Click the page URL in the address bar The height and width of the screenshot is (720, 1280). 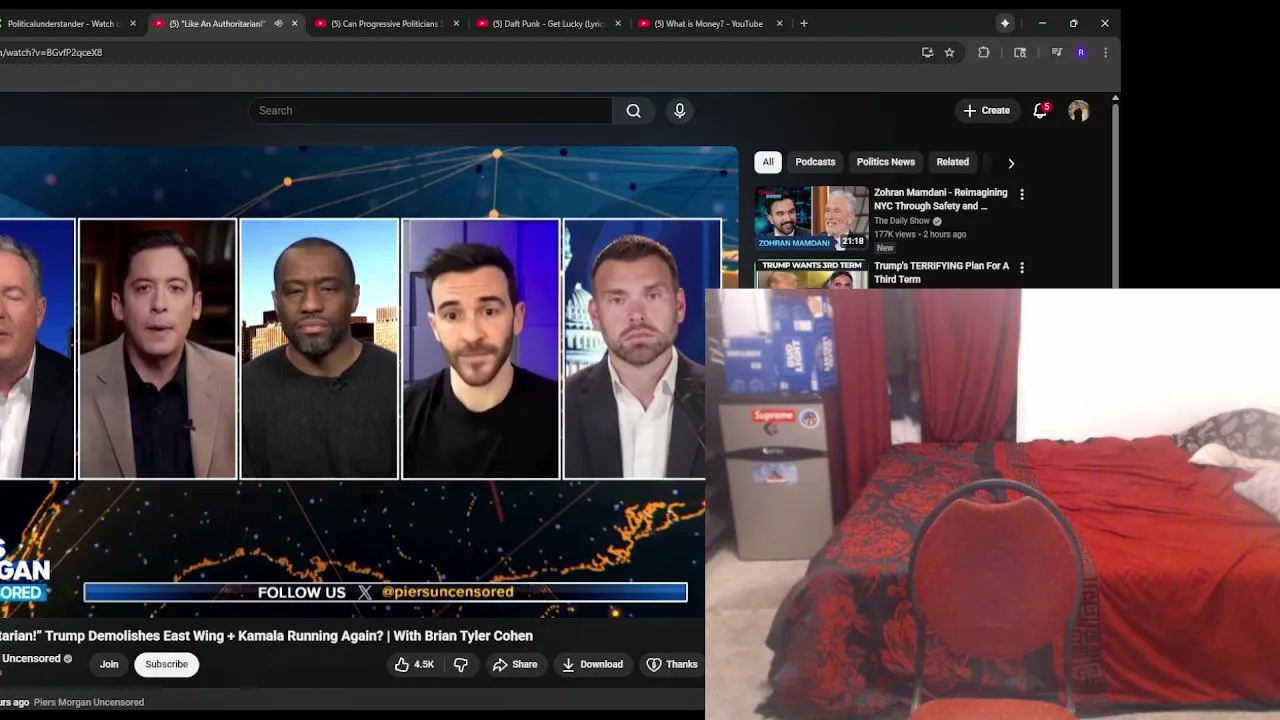[51, 53]
